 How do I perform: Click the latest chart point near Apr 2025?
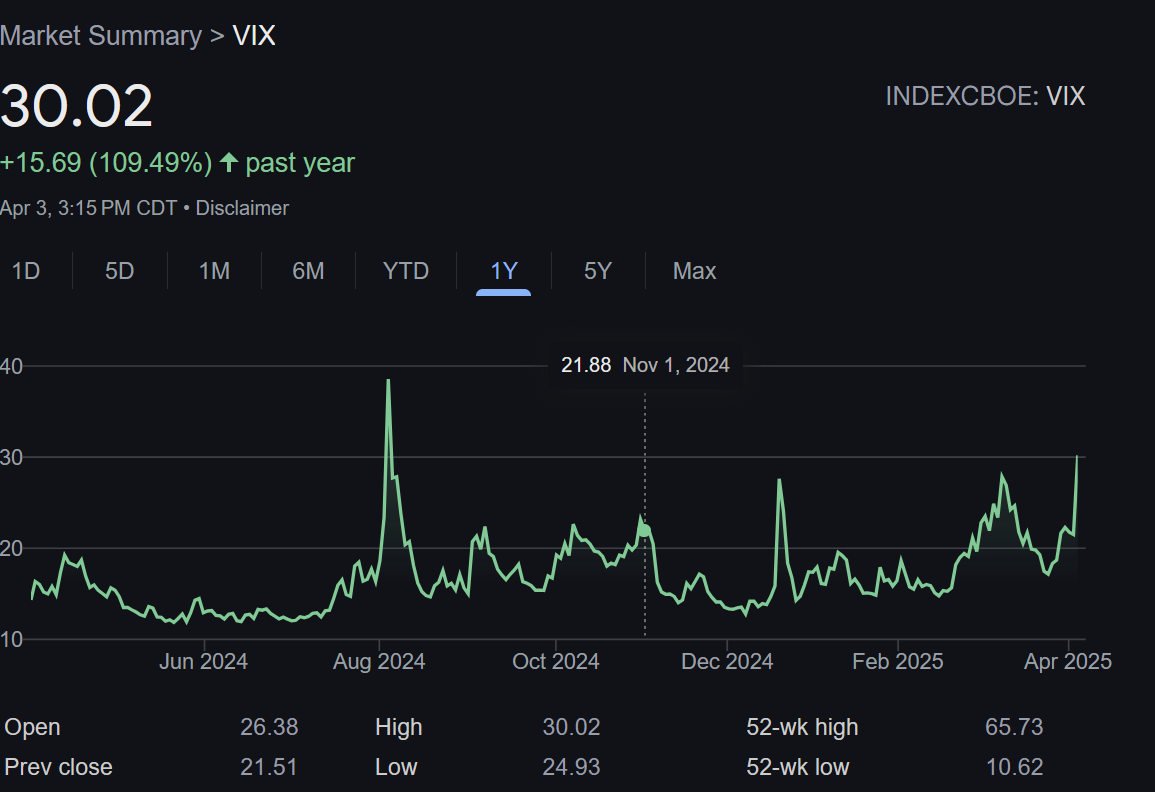(1077, 458)
